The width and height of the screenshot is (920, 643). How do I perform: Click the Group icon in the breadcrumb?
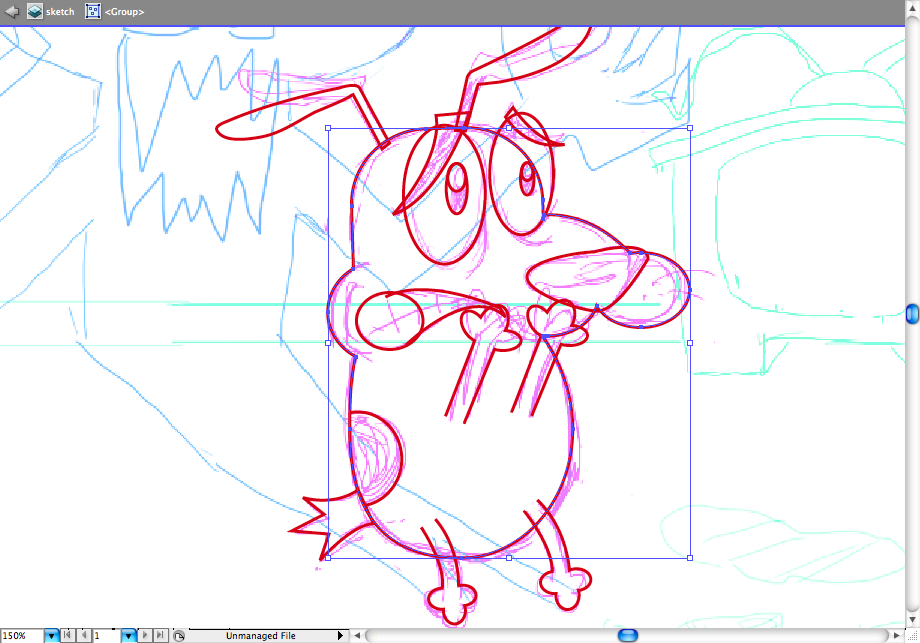[x=93, y=11]
